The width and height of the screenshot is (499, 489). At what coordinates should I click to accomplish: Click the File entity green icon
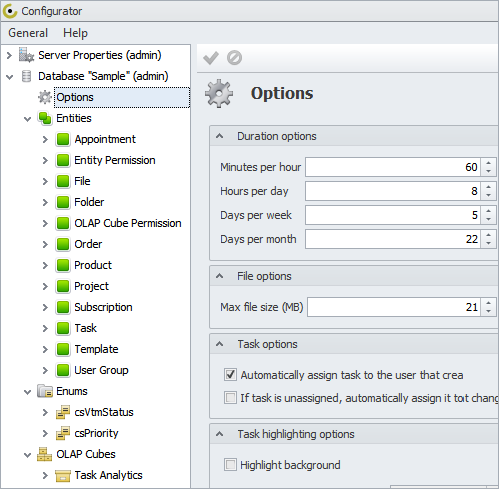[x=63, y=181]
